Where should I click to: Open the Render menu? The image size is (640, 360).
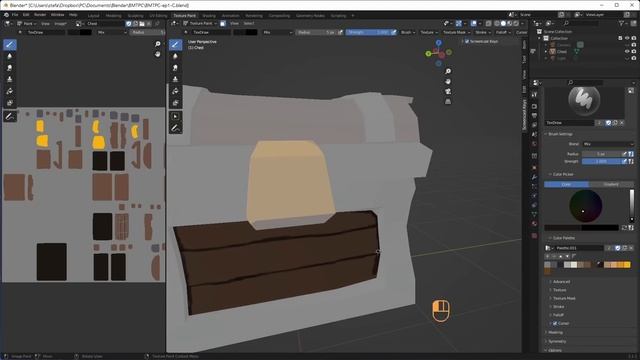coord(40,15)
